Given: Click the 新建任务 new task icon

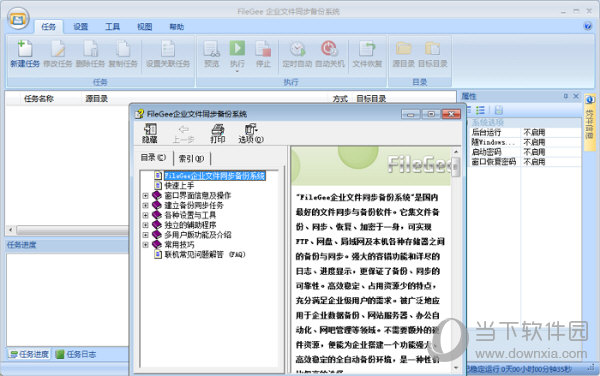Looking at the screenshot, I should point(25,50).
